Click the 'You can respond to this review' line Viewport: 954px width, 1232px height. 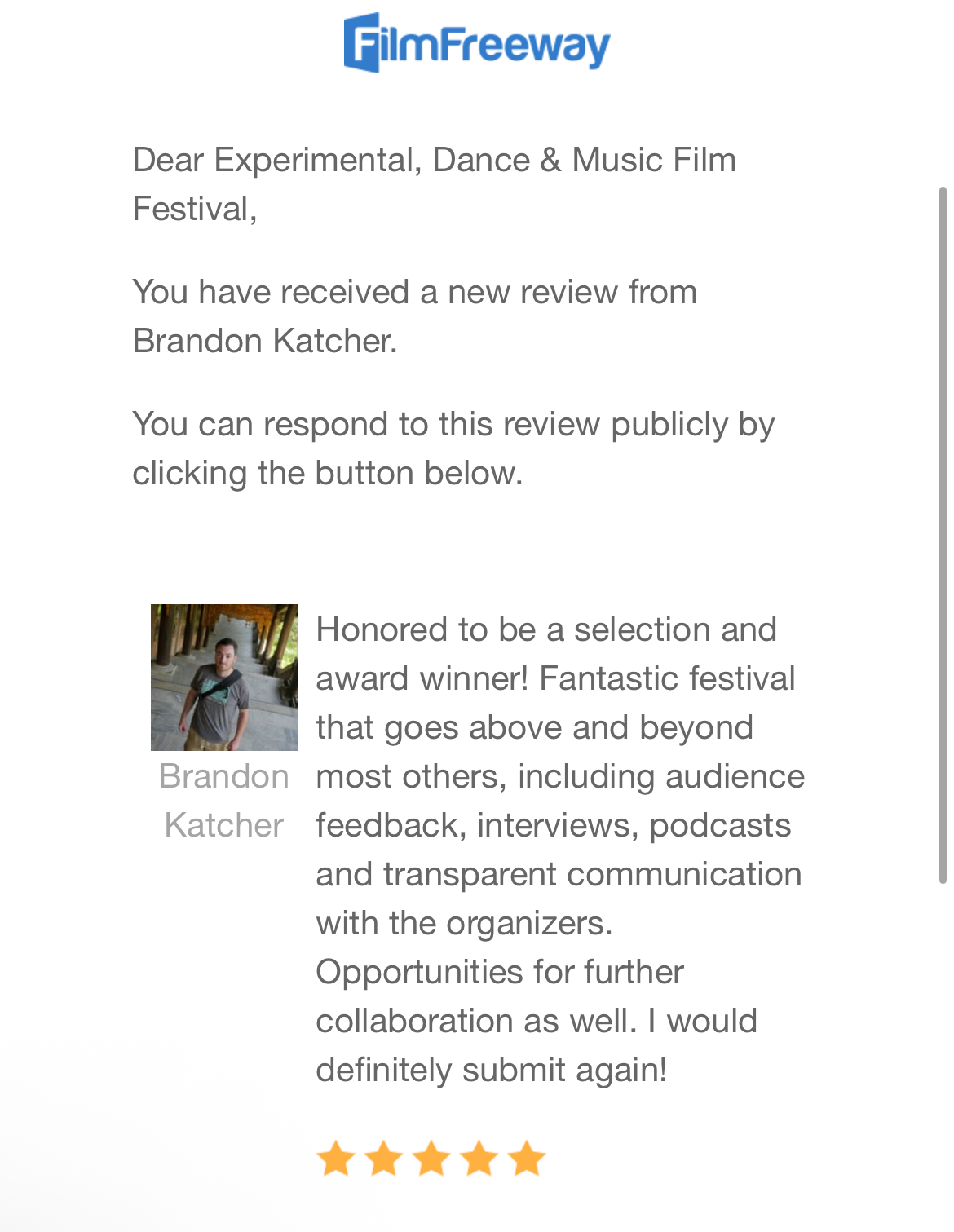[x=453, y=424]
